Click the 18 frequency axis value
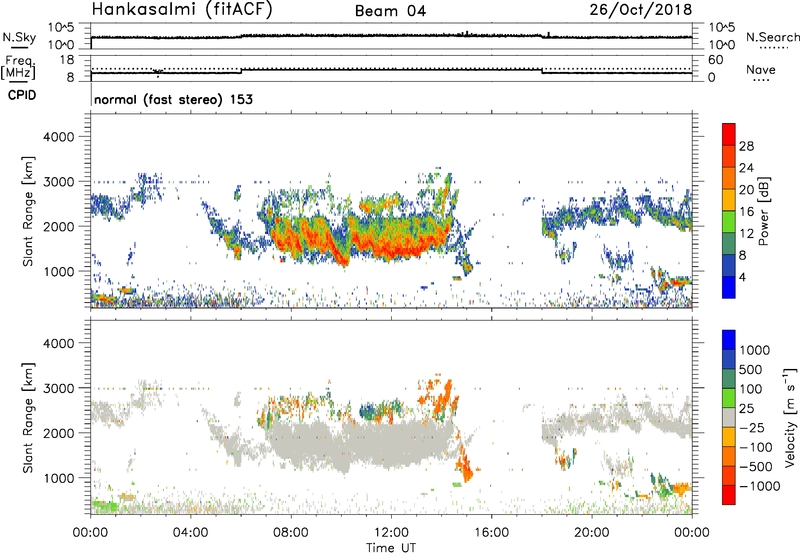This screenshot has height=554, width=800. tap(67, 60)
